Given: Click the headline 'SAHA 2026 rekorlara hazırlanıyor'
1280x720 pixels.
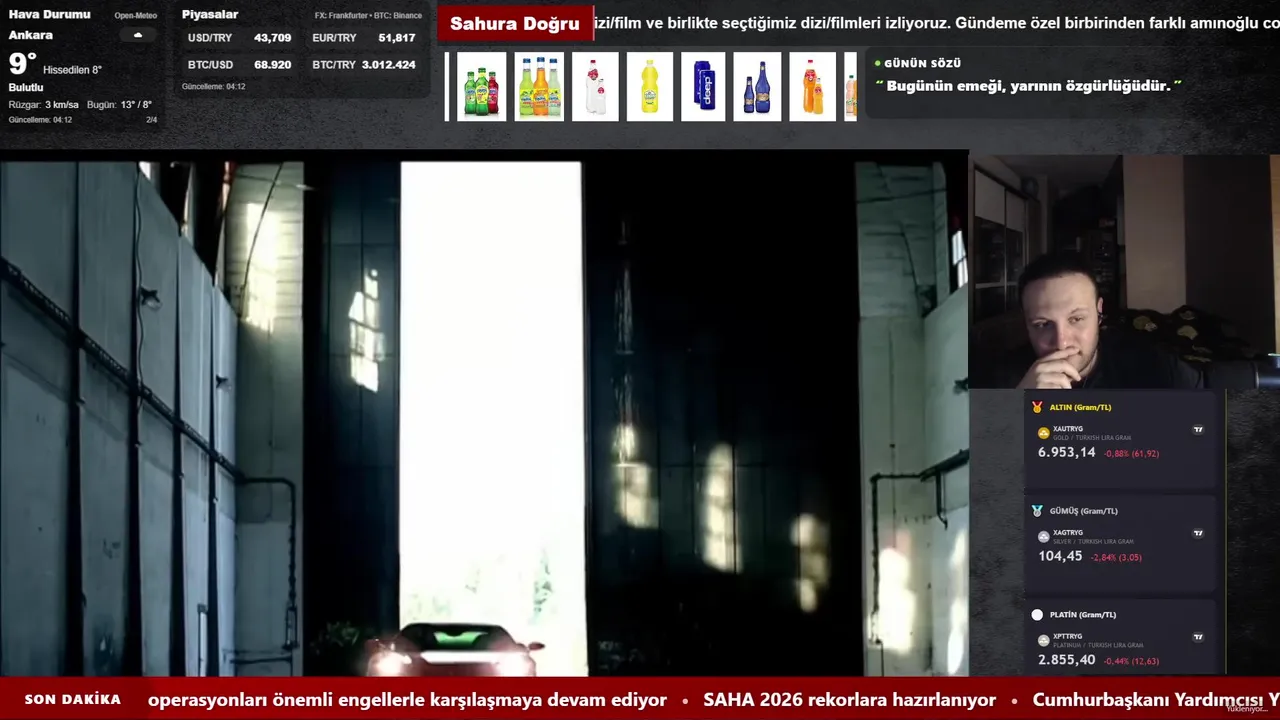Looking at the screenshot, I should tap(849, 700).
